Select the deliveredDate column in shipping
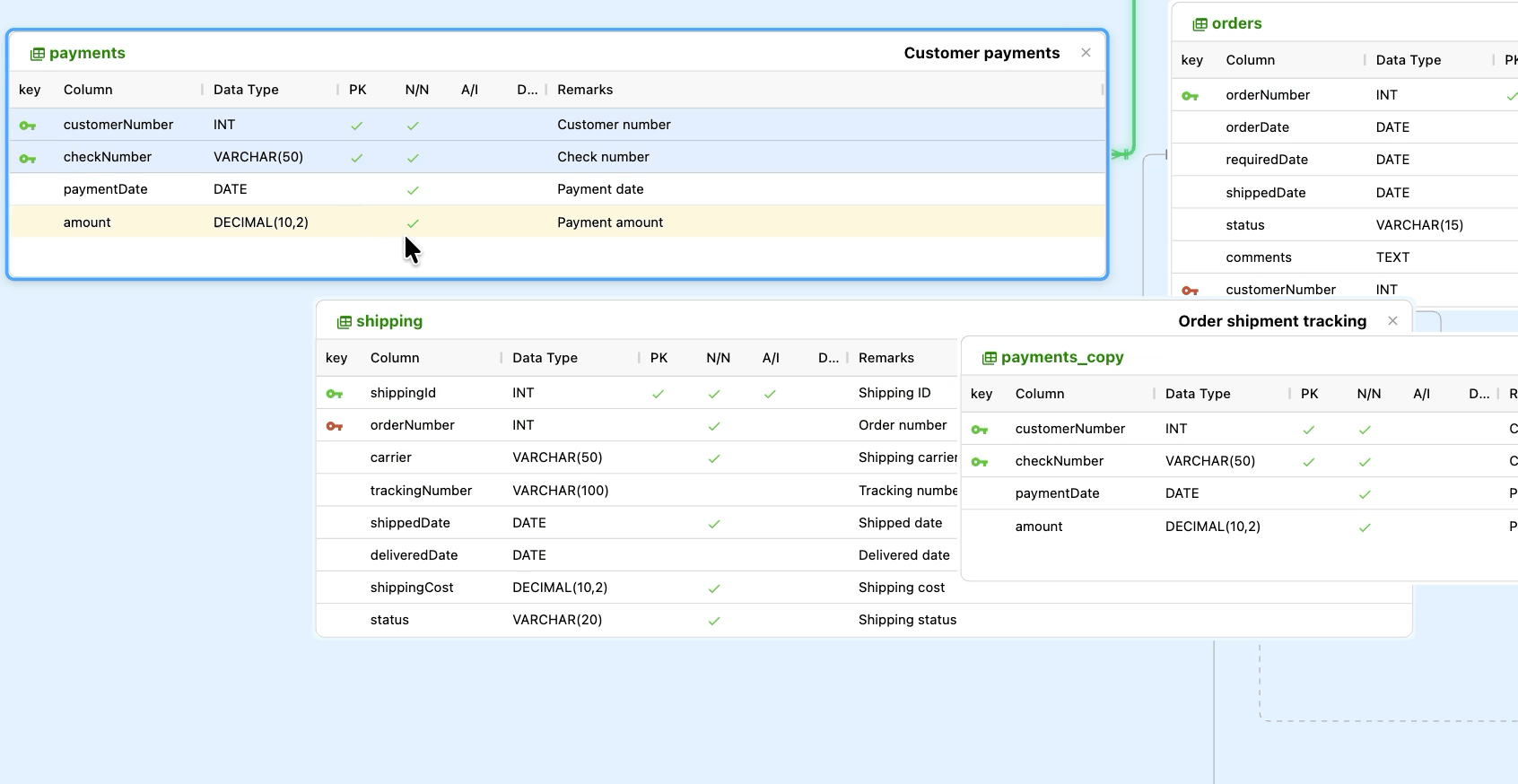The width and height of the screenshot is (1518, 784). pyautogui.click(x=414, y=555)
